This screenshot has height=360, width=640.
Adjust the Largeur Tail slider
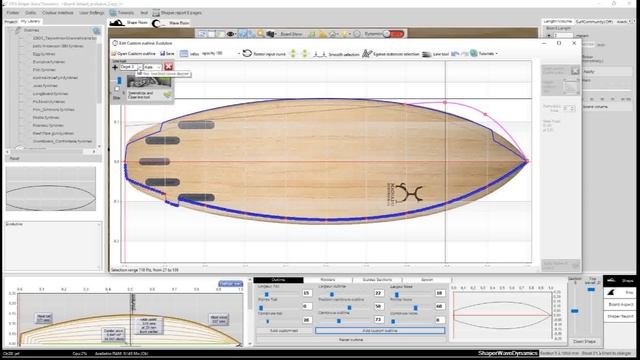tap(267, 294)
